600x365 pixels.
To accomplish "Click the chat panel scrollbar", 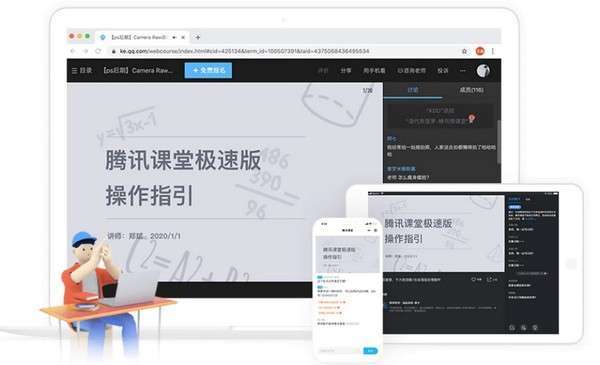I will [499, 142].
